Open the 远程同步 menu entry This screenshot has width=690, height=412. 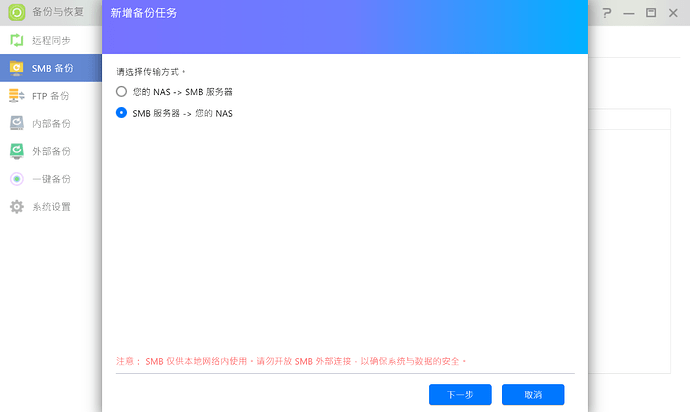(x=51, y=41)
